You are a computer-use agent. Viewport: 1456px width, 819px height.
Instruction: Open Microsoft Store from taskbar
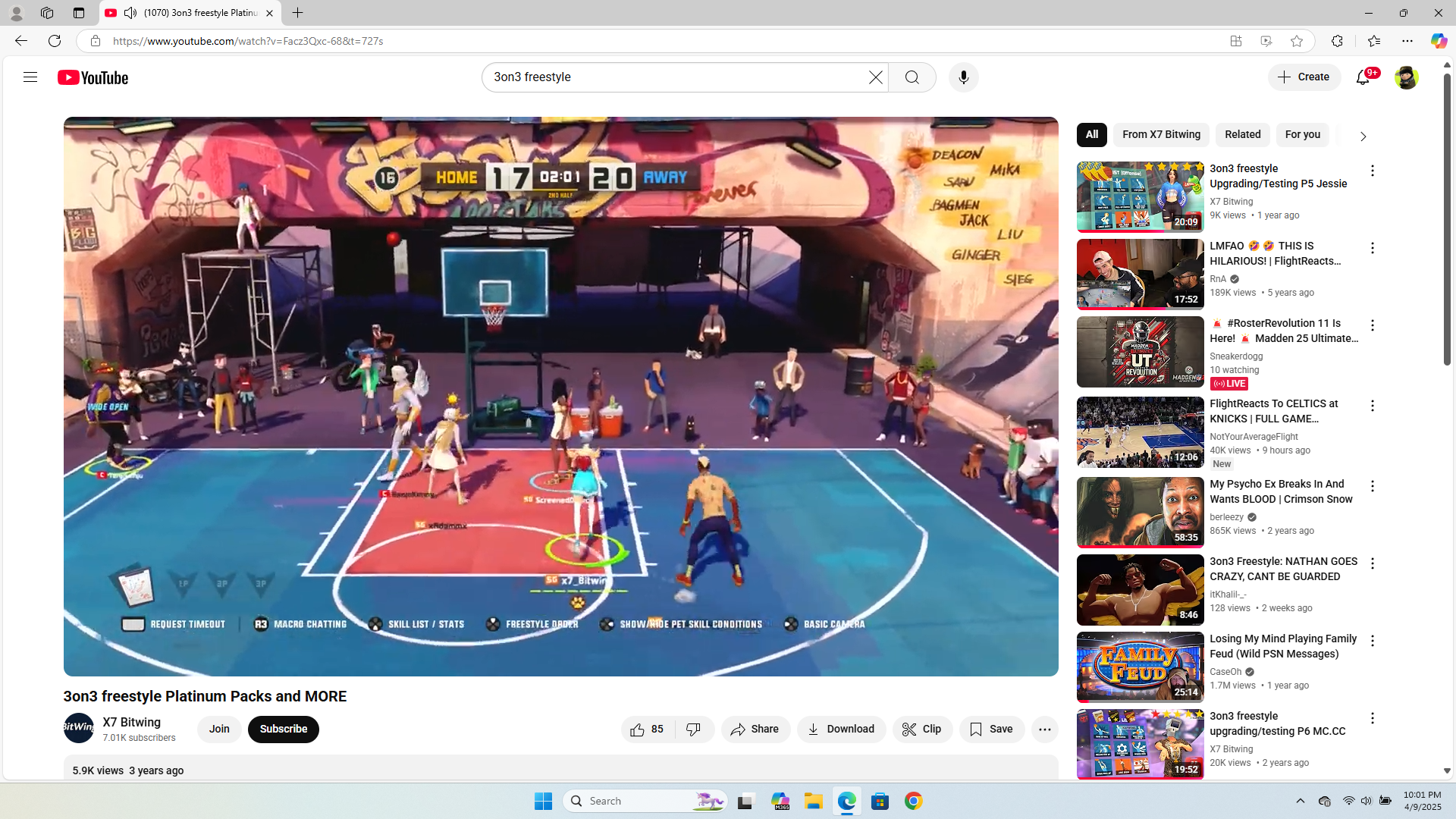point(880,801)
